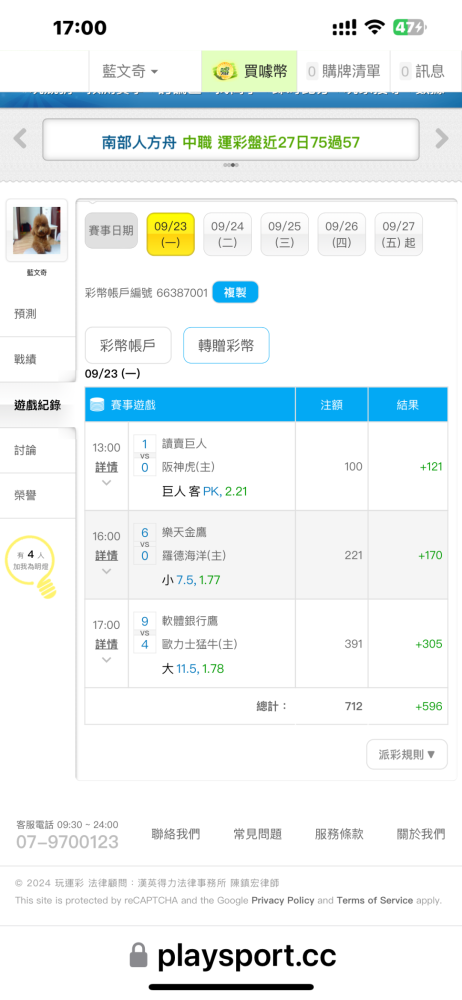Viewport: 462px width, 1000px height.
Task: Click the 購牌清單 counter badge
Action: tap(312, 71)
